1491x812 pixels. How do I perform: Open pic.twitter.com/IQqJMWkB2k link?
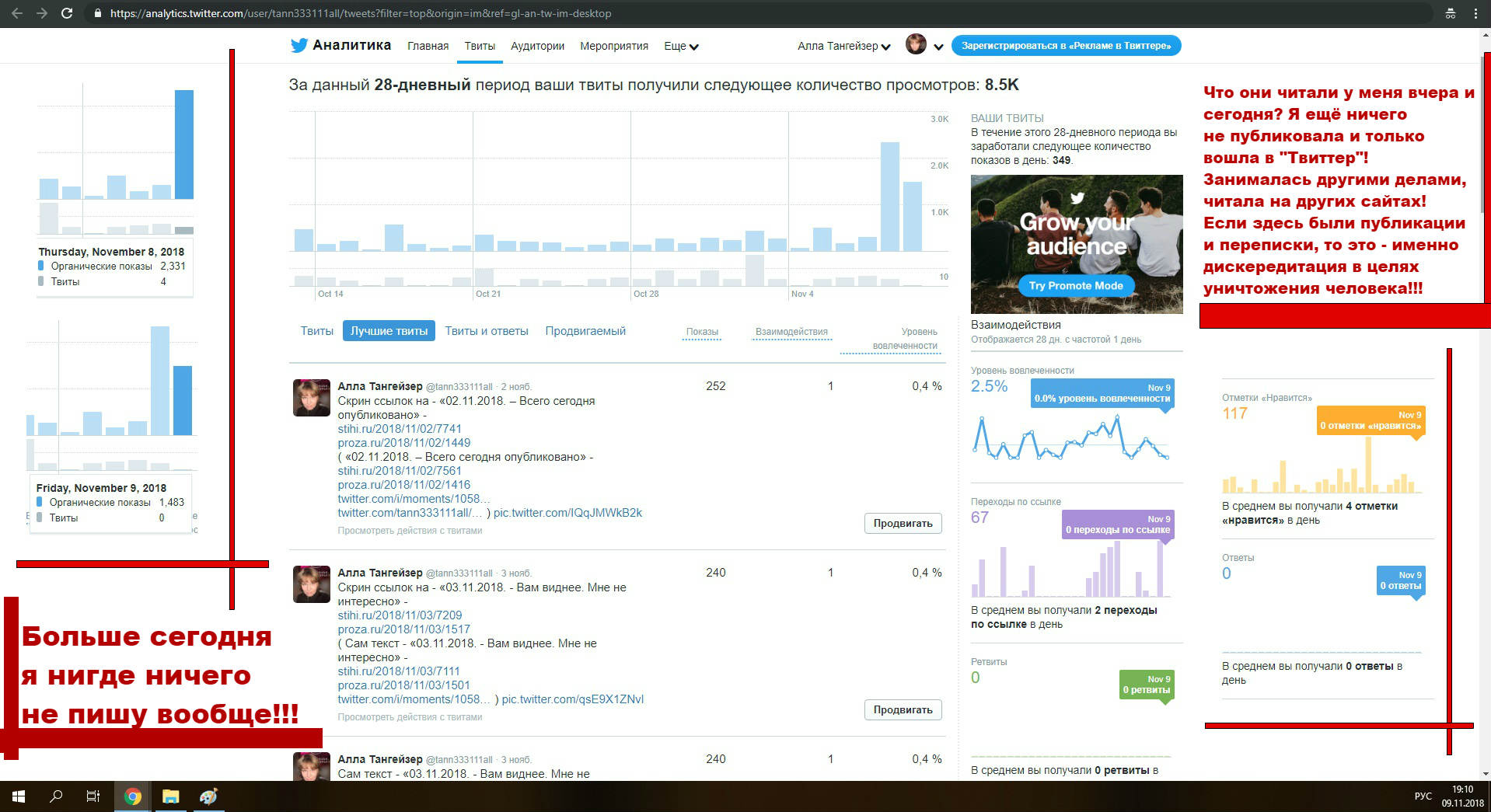pos(567,513)
